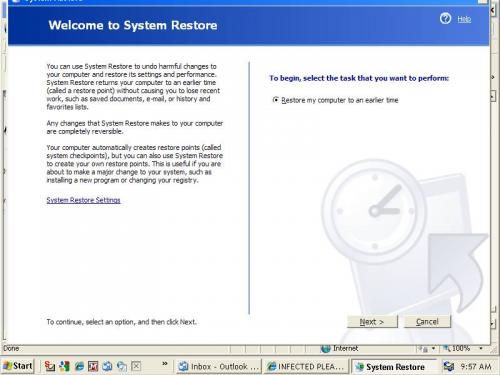The width and height of the screenshot is (500, 375).
Task: Click the Help question mark icon
Action: click(445, 19)
